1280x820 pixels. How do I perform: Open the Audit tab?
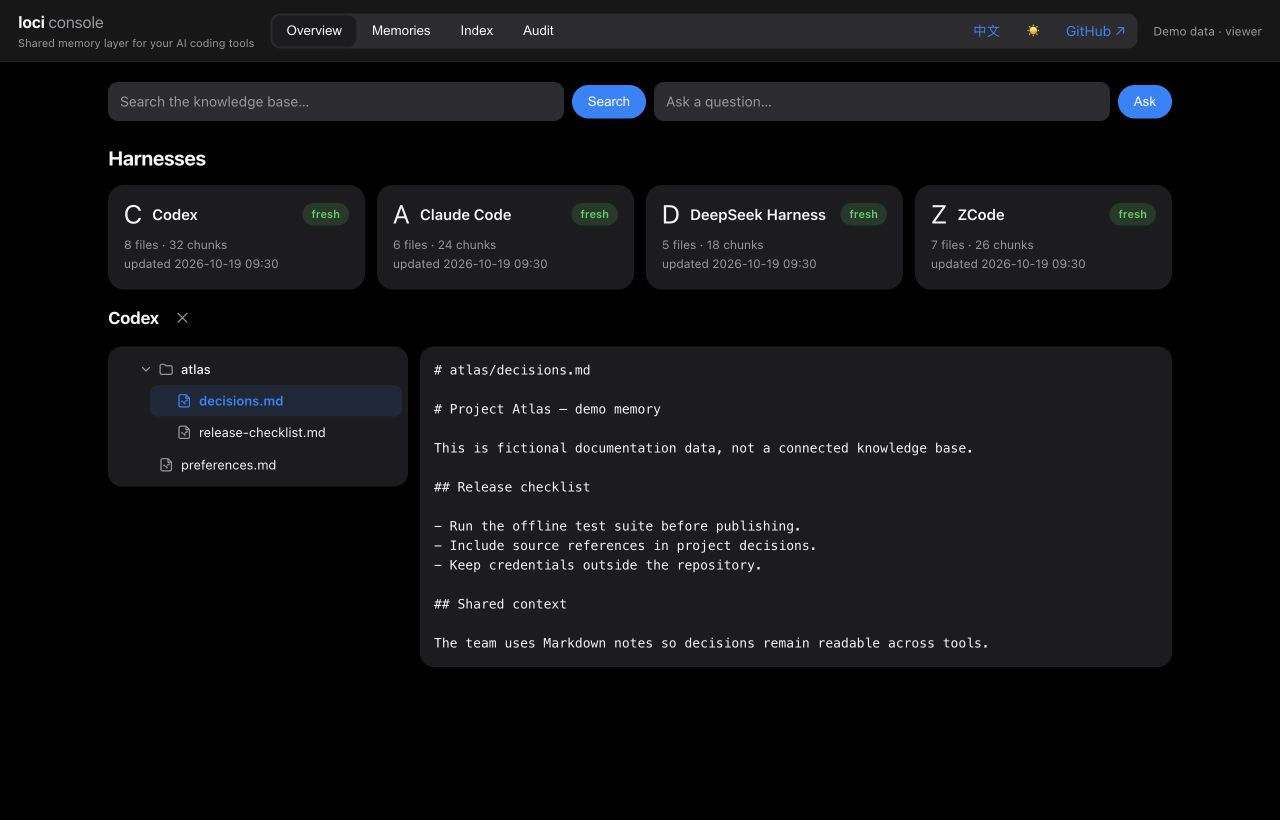coord(538,30)
